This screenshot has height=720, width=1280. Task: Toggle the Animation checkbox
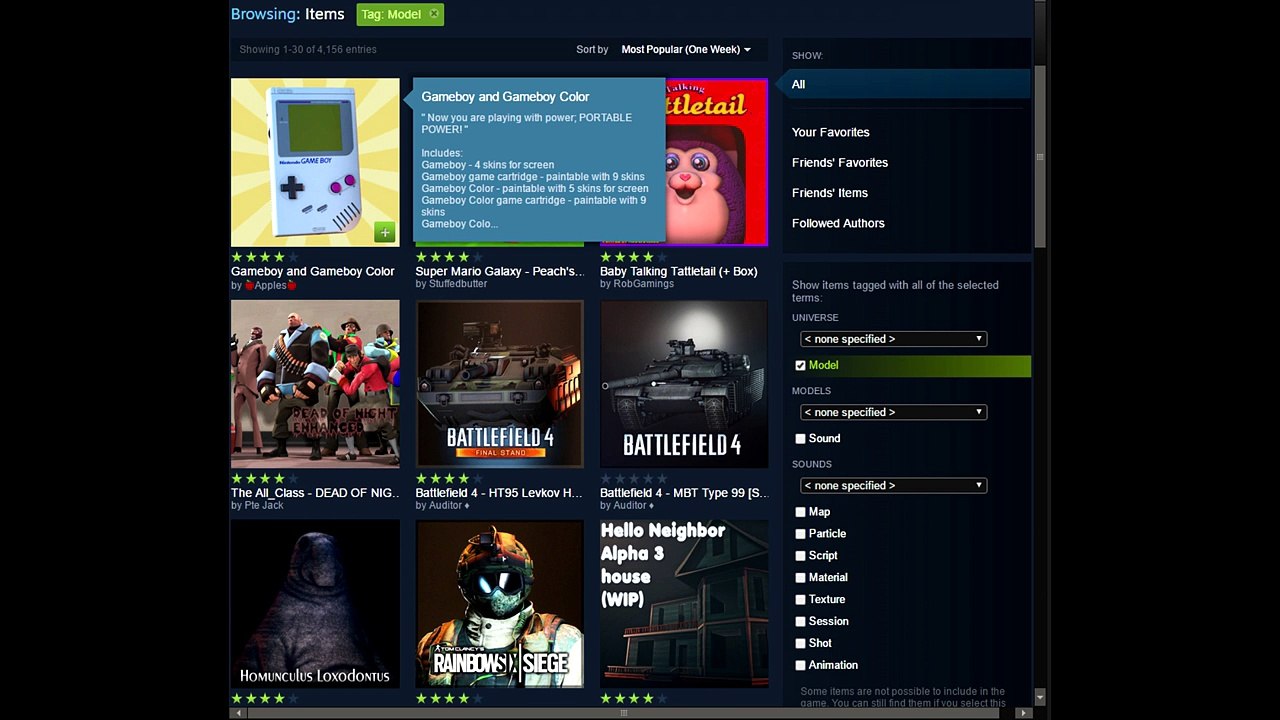coord(800,666)
